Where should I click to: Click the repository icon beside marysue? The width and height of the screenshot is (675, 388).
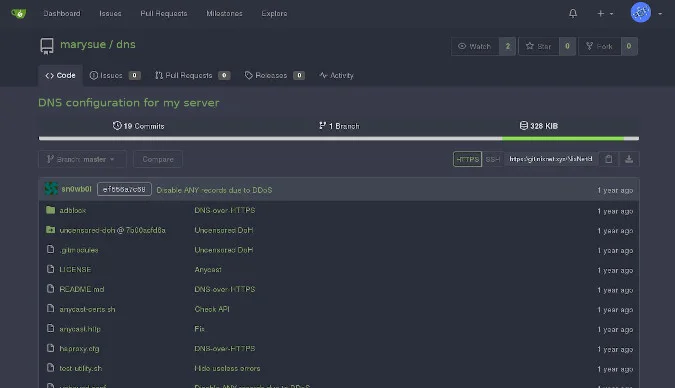pyautogui.click(x=47, y=46)
